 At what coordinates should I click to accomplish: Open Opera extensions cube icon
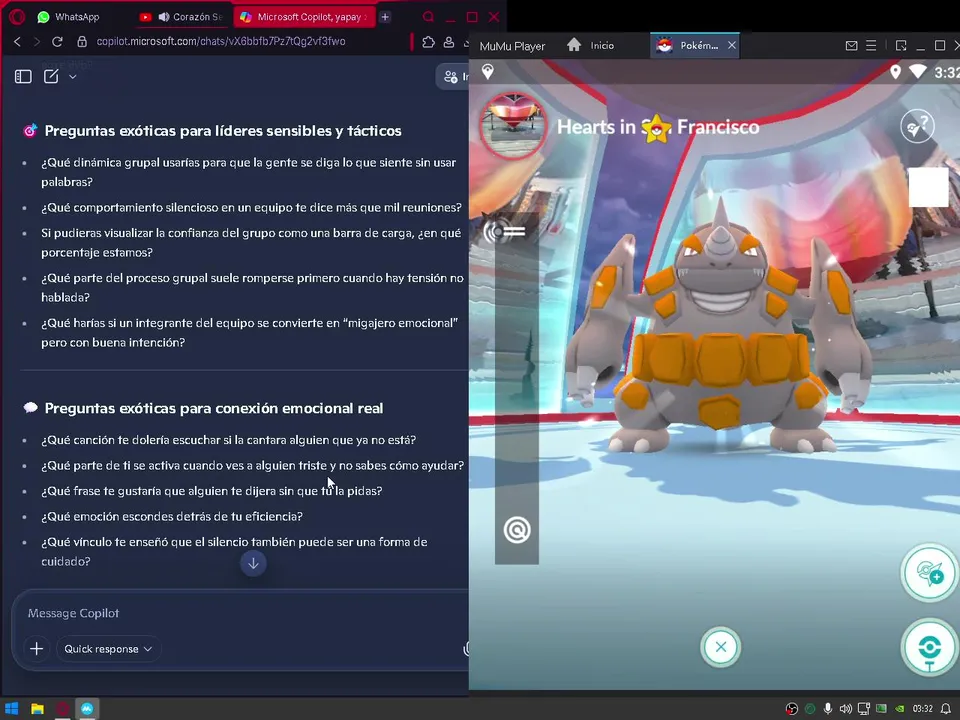(x=429, y=42)
